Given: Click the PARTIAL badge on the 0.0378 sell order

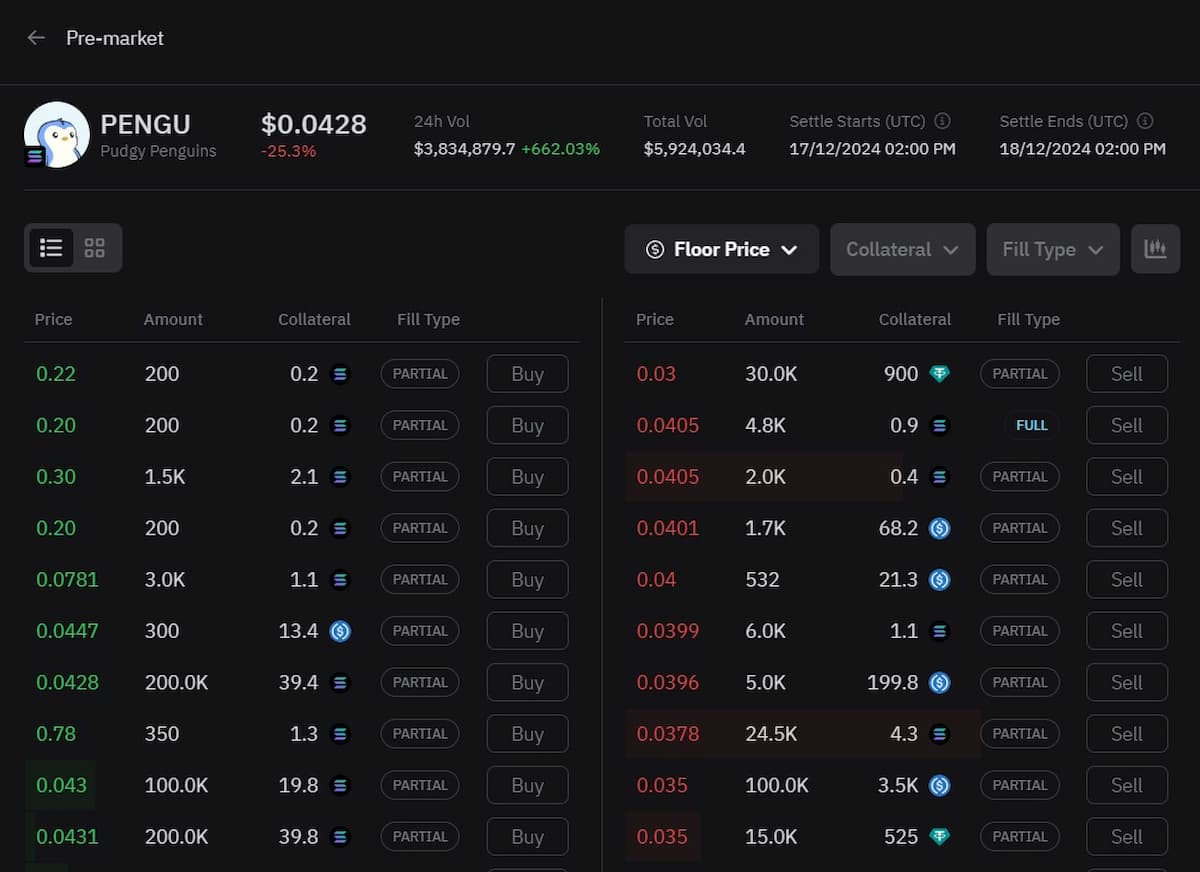Looking at the screenshot, I should [x=1019, y=733].
